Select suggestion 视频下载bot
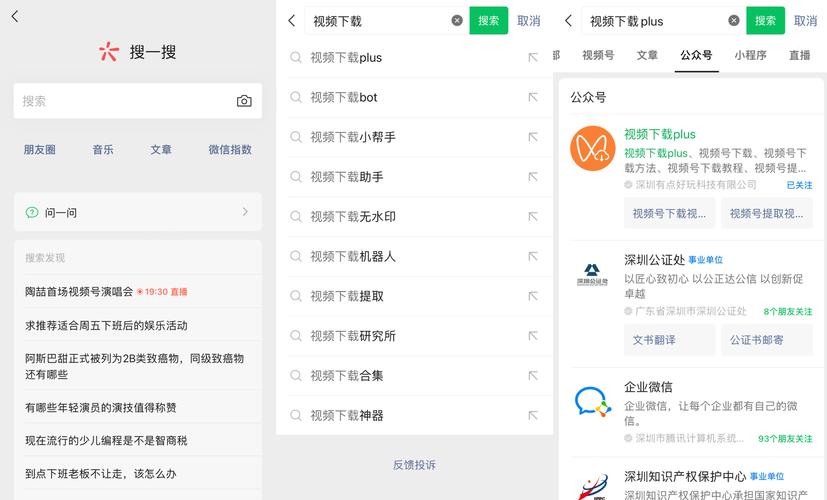This screenshot has height=500, width=827. (x=344, y=98)
